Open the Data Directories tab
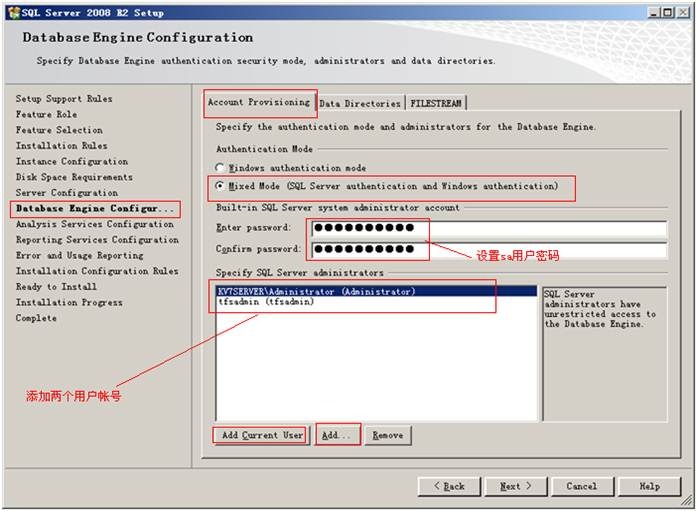697x511 pixels. click(360, 104)
